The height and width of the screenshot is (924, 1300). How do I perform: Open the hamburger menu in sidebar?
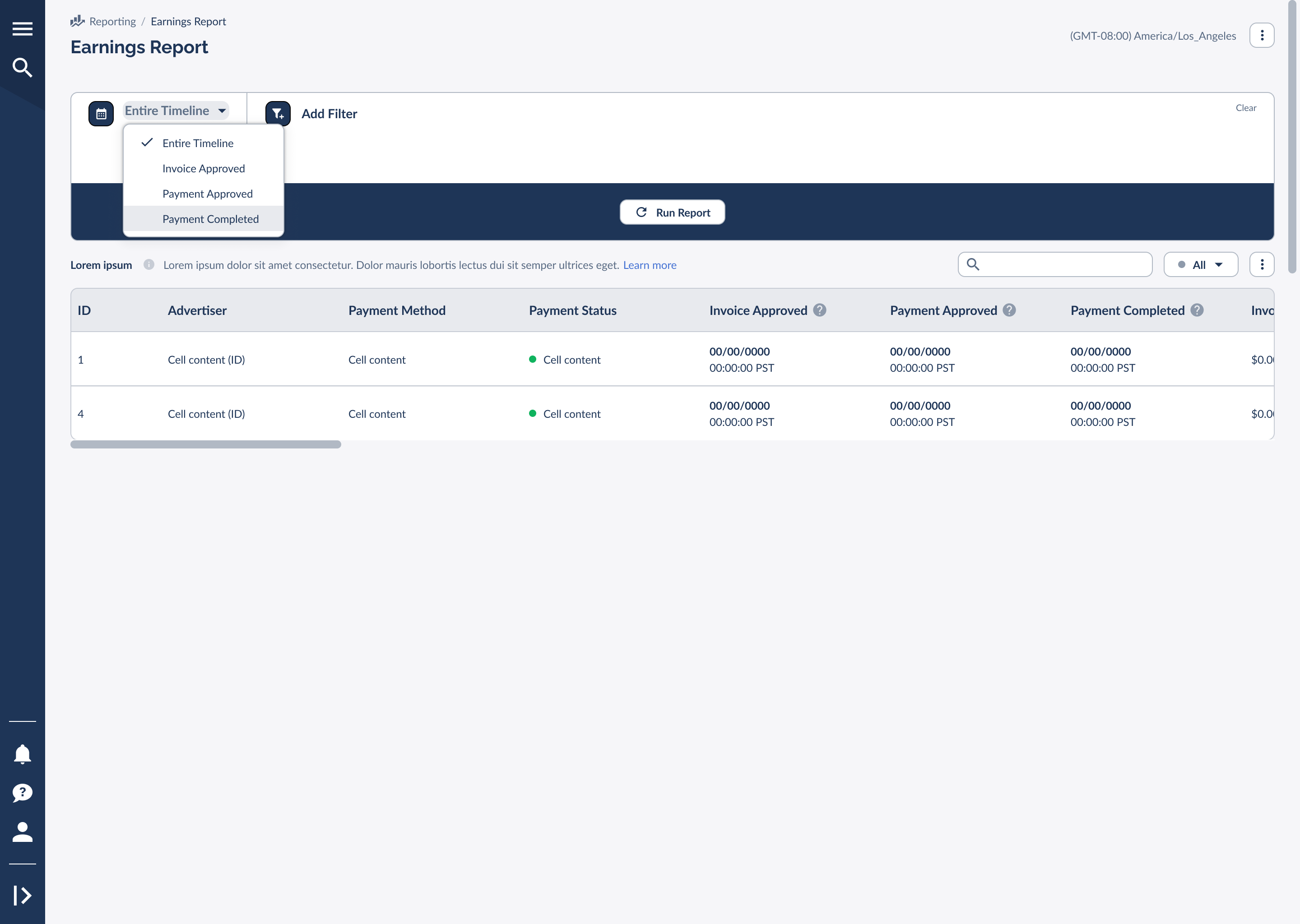[x=22, y=28]
